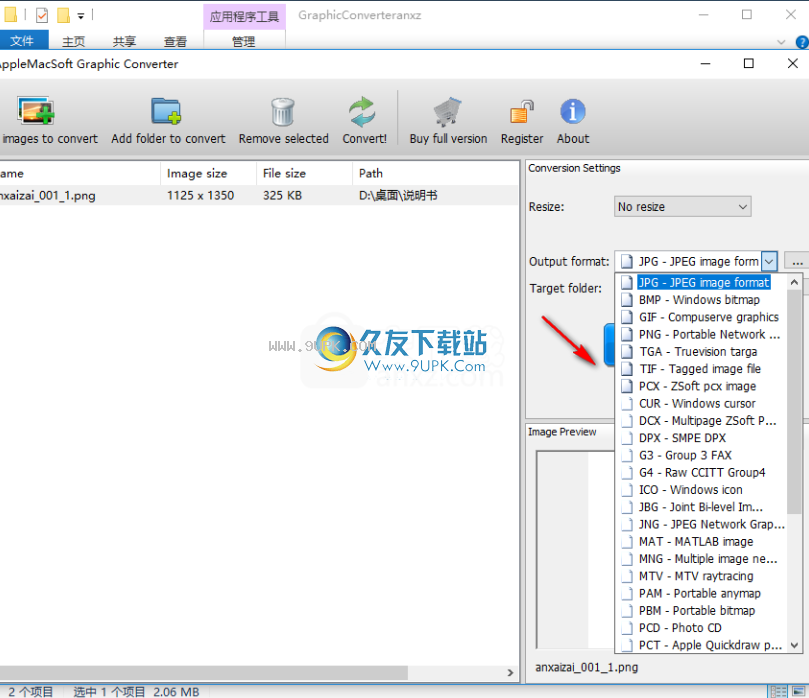Pick G4 - Raw CCITT Group4
809x698 pixels.
pos(702,473)
